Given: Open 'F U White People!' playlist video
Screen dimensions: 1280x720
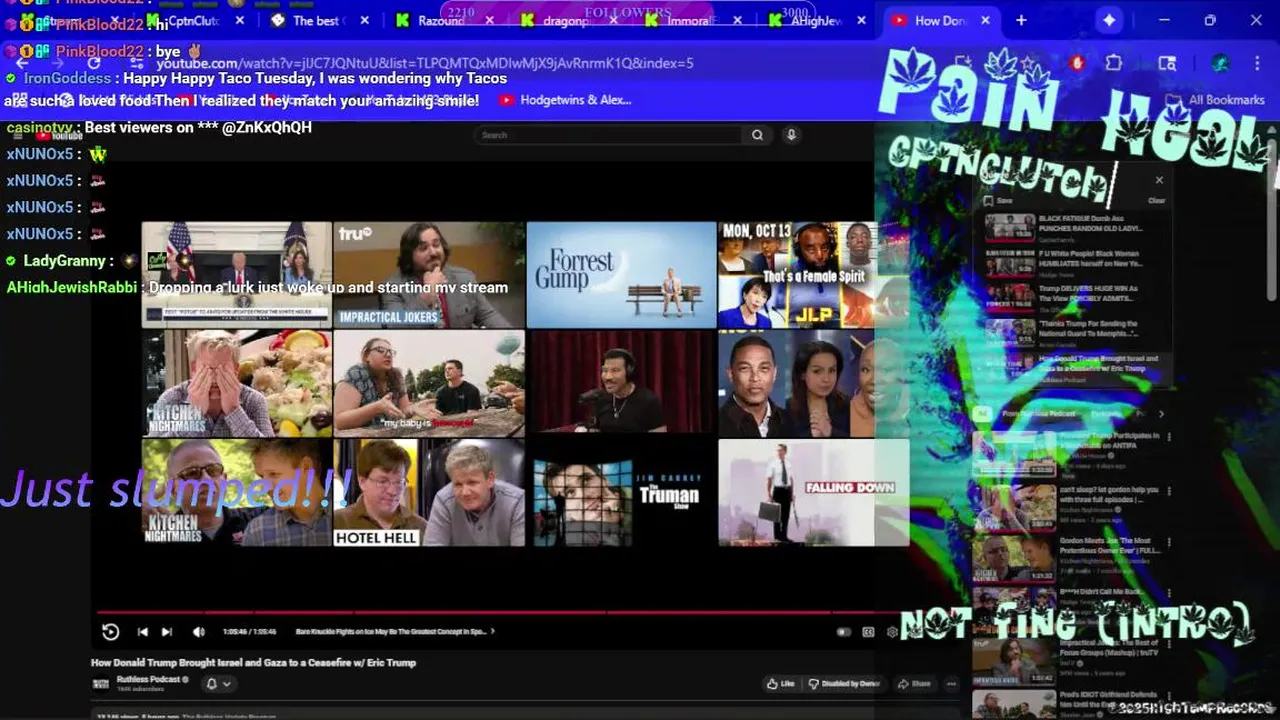Looking at the screenshot, I should tap(1075, 262).
